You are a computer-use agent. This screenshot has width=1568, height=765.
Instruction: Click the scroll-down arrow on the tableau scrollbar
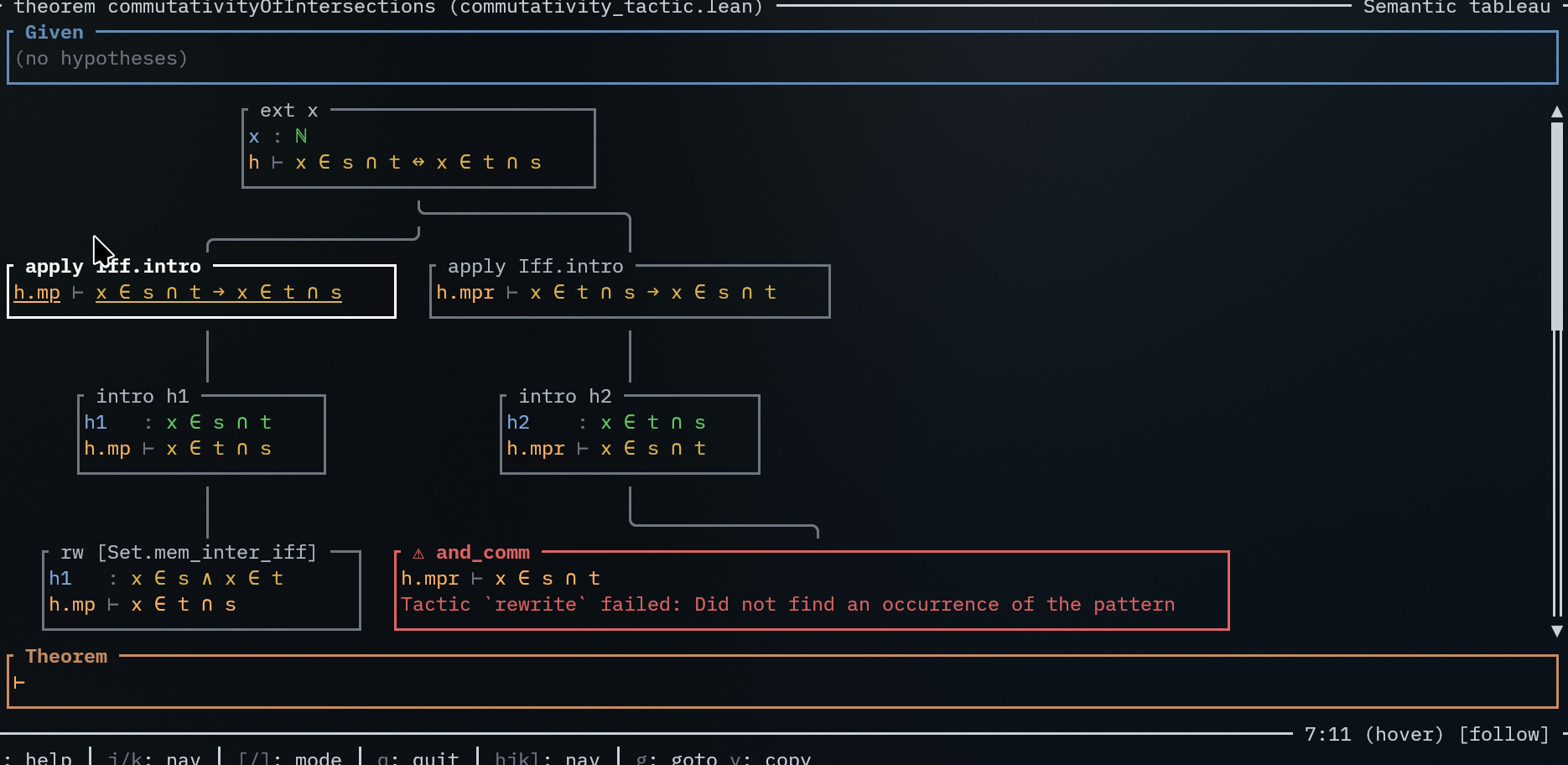(x=1556, y=631)
